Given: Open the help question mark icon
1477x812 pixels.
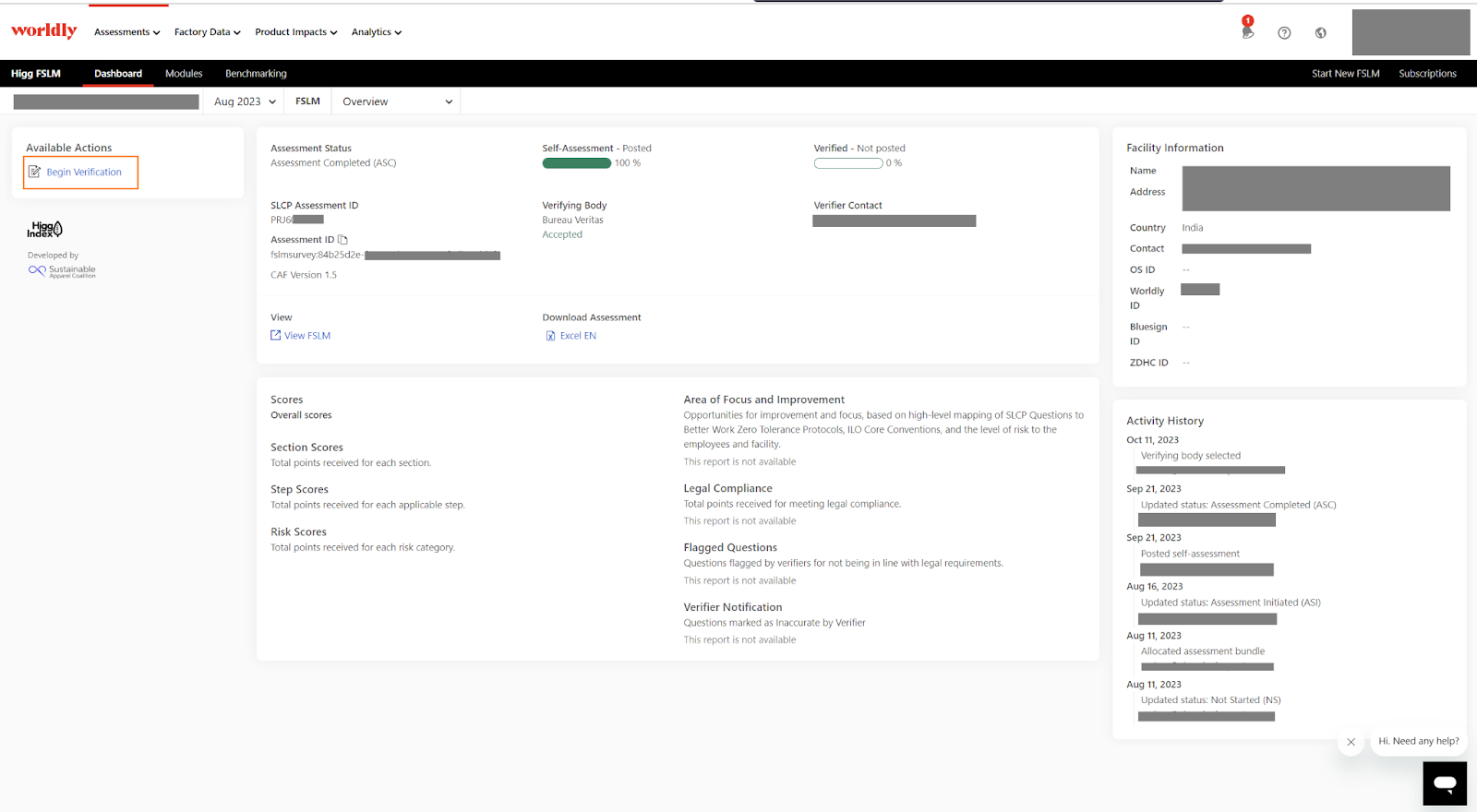Looking at the screenshot, I should click(1284, 32).
